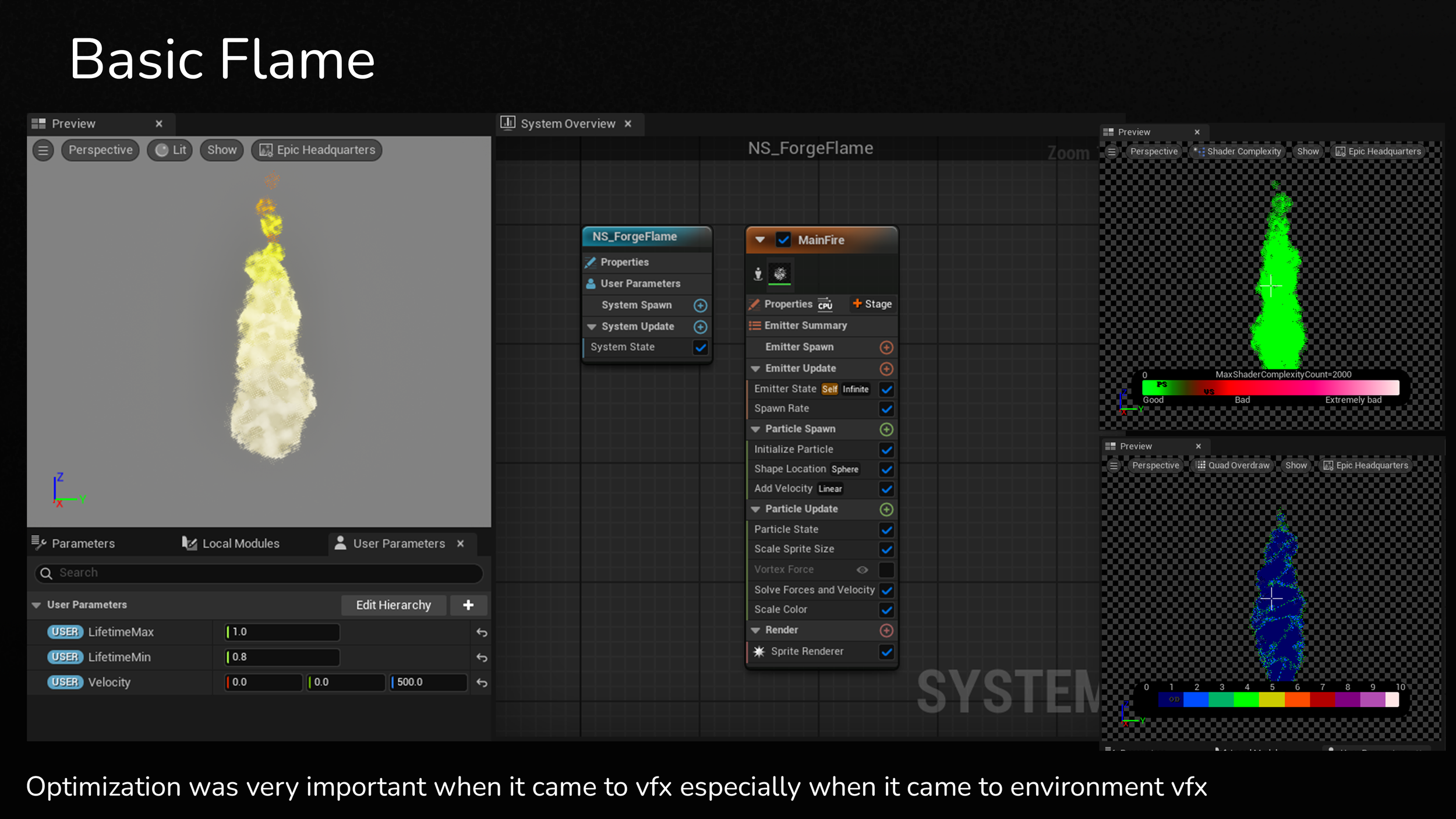Reset LifetimeMax to its default value
This screenshot has width=1456, height=819.
pos(482,633)
